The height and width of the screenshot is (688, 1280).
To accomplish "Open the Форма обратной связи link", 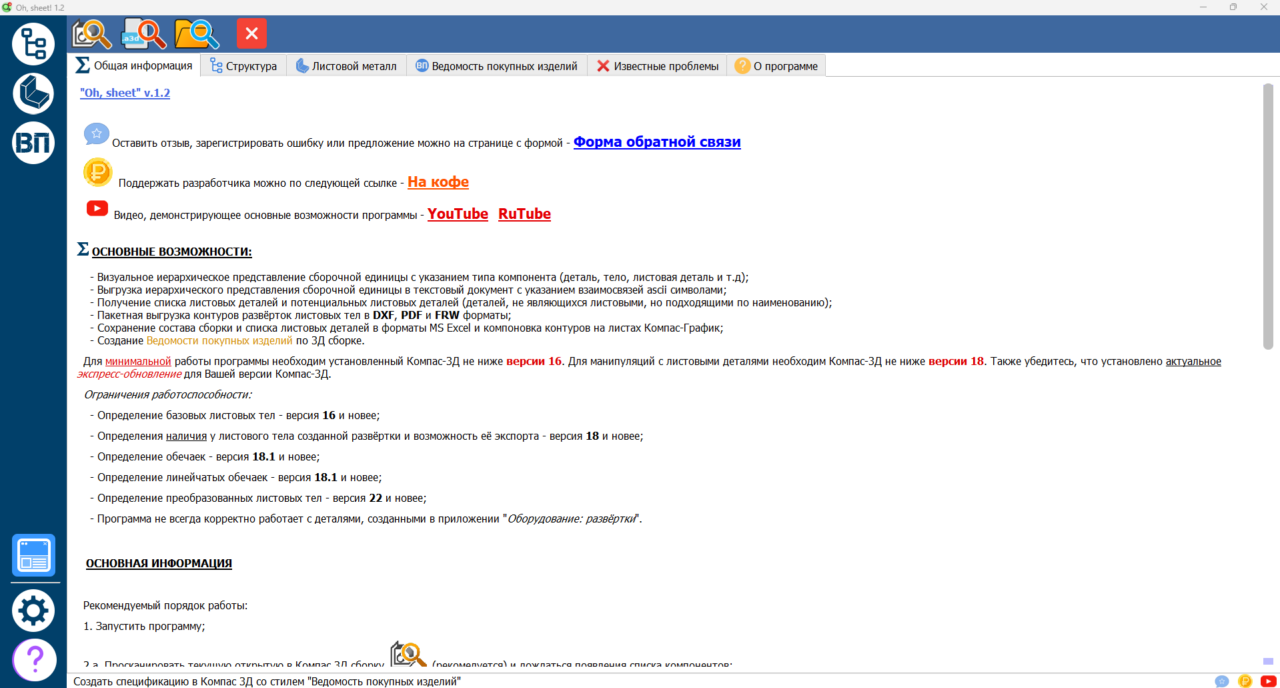I will tap(657, 142).
